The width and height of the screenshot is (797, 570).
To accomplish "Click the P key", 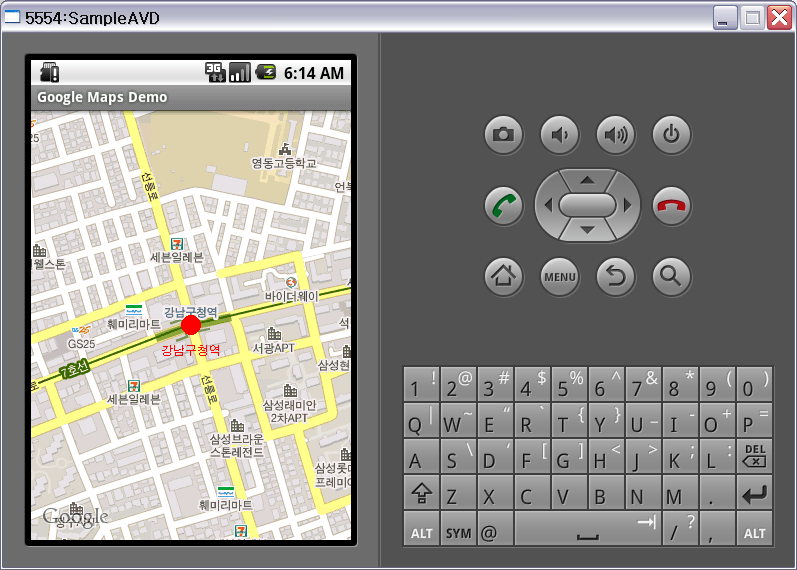I will 754,420.
